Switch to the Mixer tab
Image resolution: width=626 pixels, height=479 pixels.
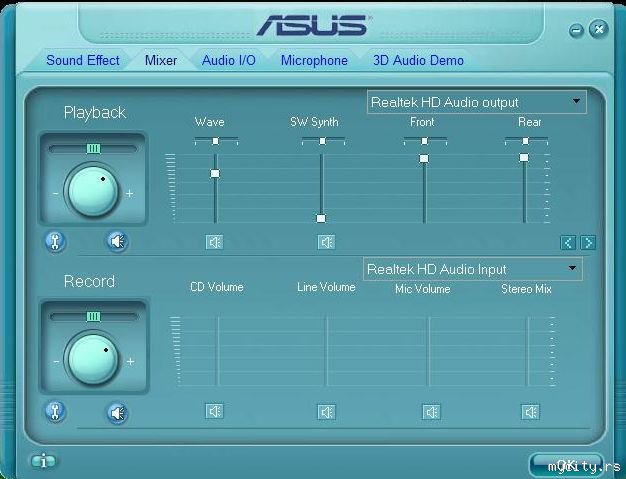pyautogui.click(x=161, y=60)
